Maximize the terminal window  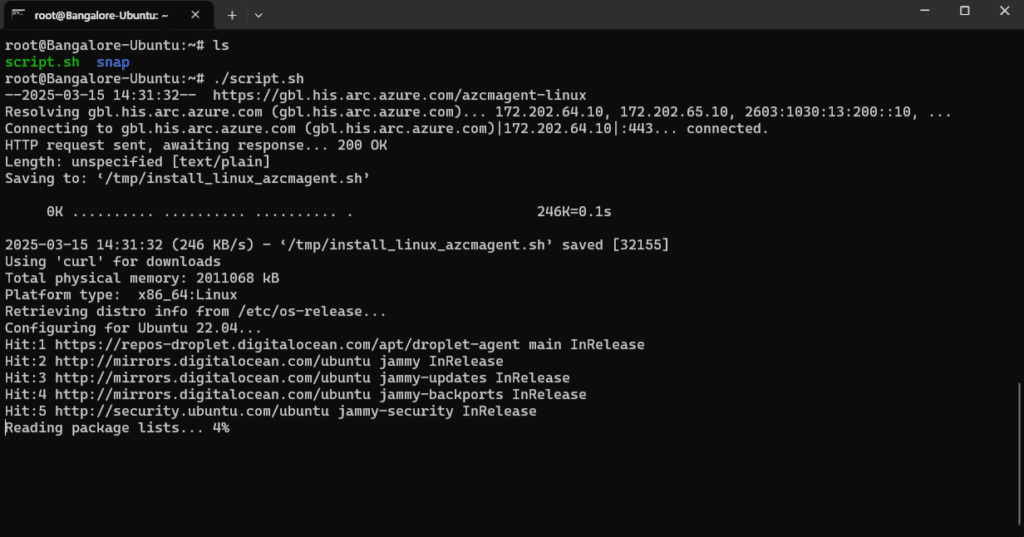pyautogui.click(x=965, y=11)
